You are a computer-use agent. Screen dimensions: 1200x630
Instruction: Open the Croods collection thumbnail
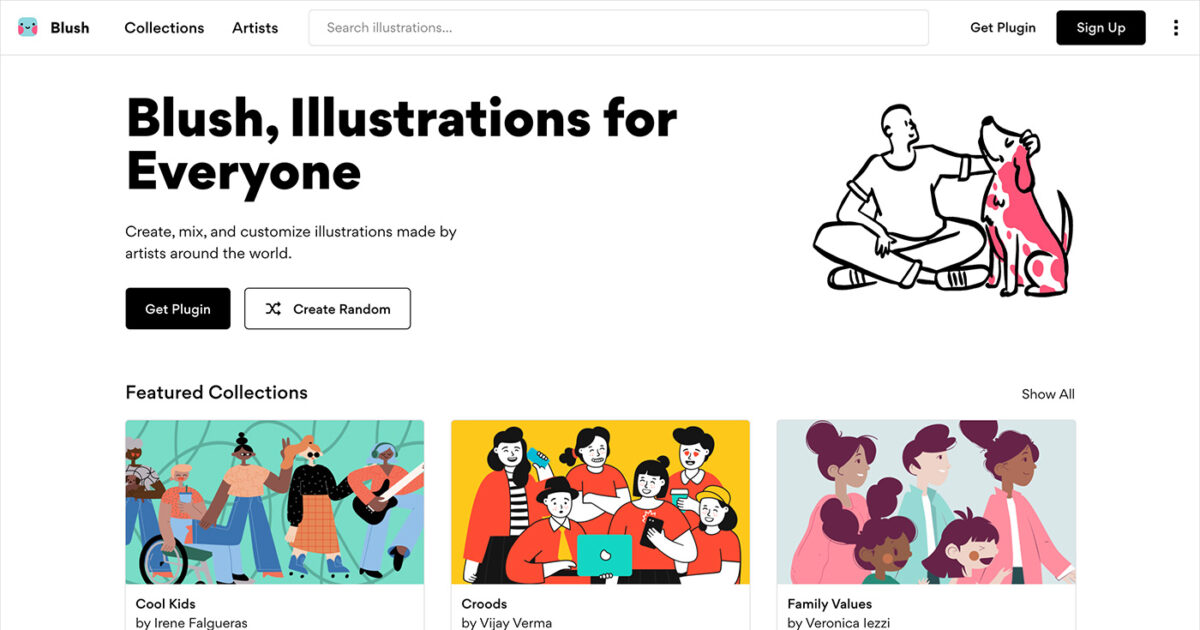click(x=600, y=500)
